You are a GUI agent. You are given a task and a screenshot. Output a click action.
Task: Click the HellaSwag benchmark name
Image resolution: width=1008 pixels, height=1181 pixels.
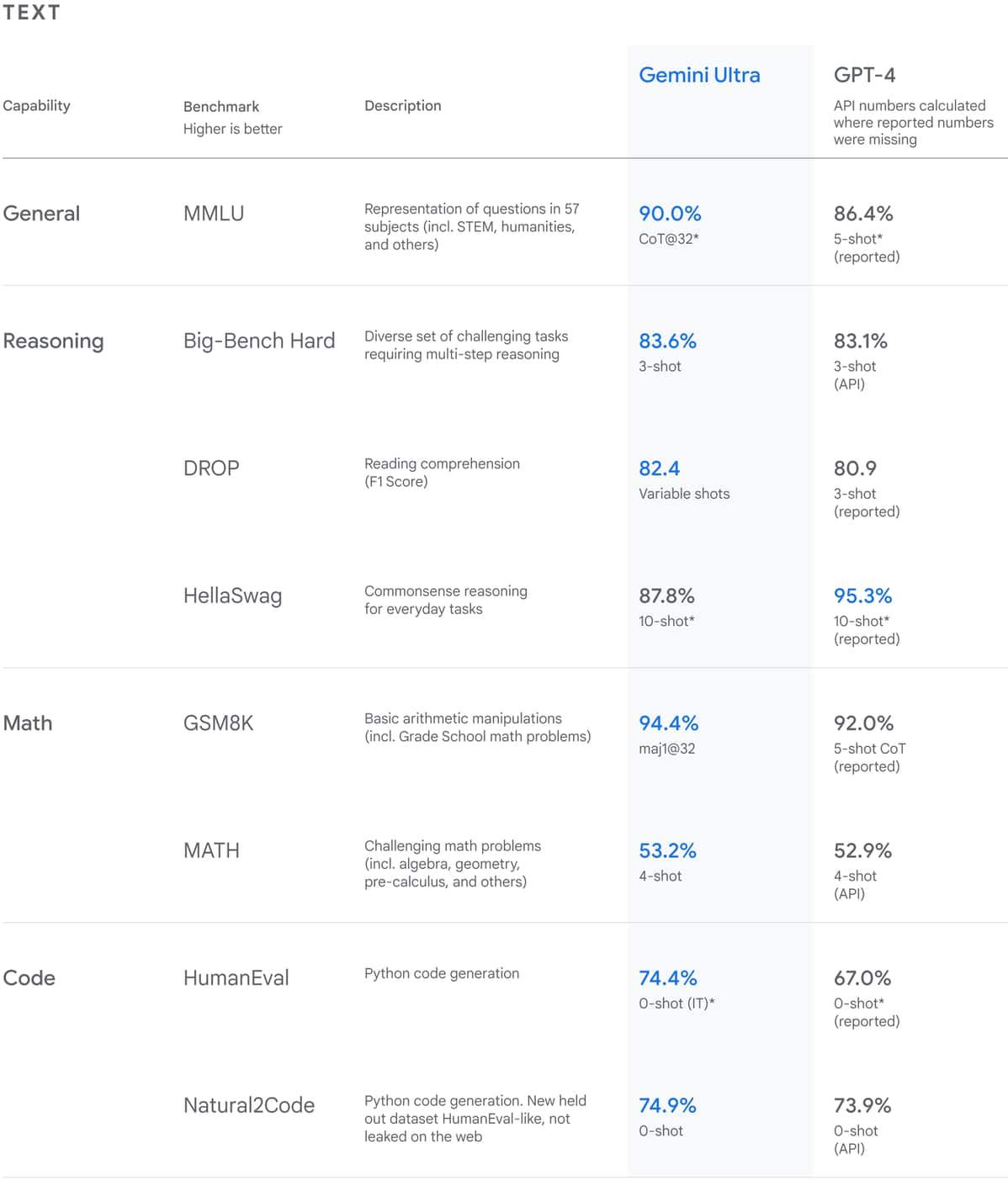click(x=233, y=596)
